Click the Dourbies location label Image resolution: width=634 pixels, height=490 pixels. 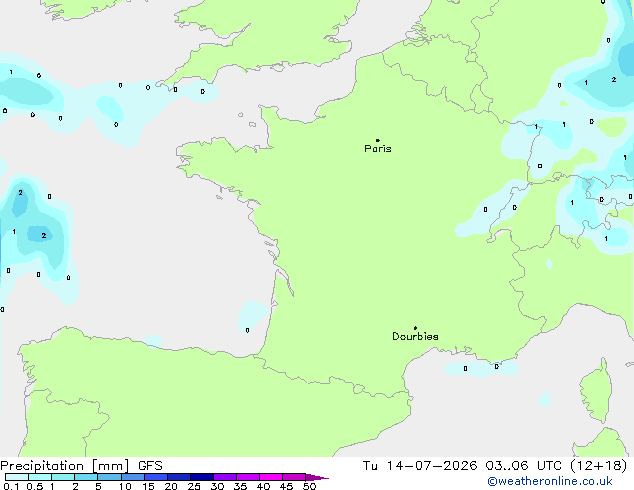tap(415, 336)
